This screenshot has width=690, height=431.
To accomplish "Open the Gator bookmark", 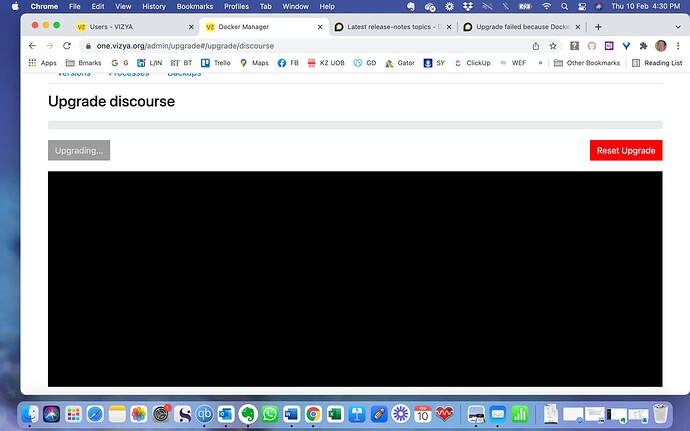I will pos(400,63).
